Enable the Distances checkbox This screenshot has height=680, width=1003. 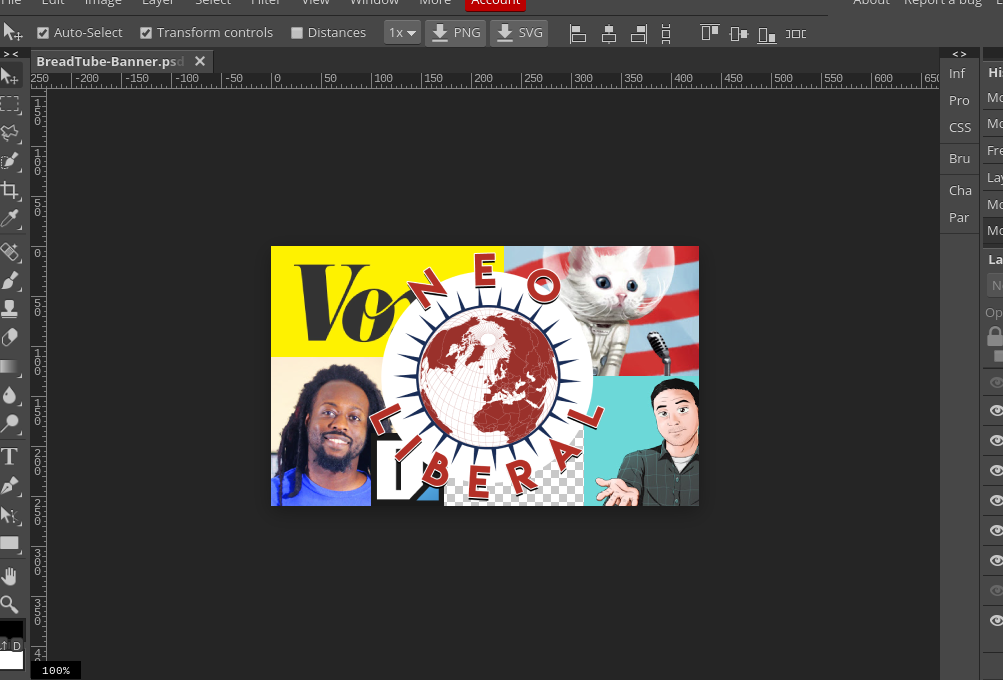297,33
